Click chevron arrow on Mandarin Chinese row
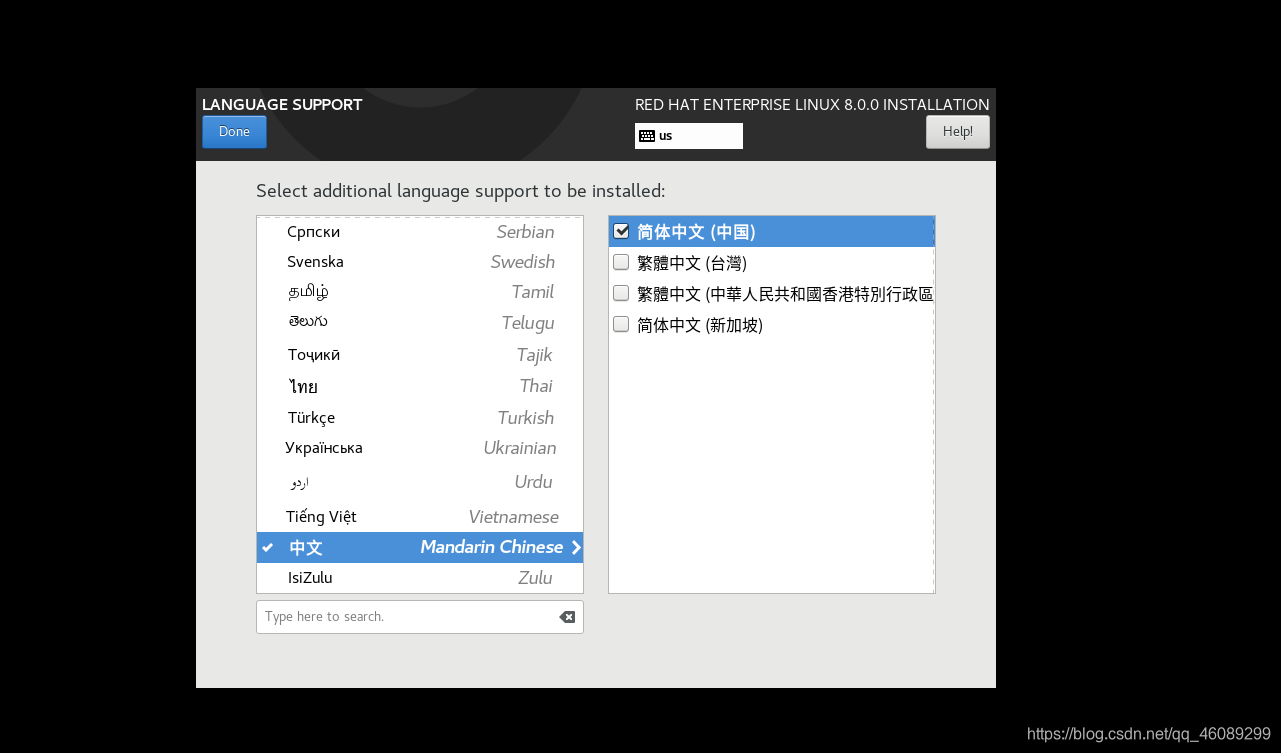1281x753 pixels. [x=576, y=548]
